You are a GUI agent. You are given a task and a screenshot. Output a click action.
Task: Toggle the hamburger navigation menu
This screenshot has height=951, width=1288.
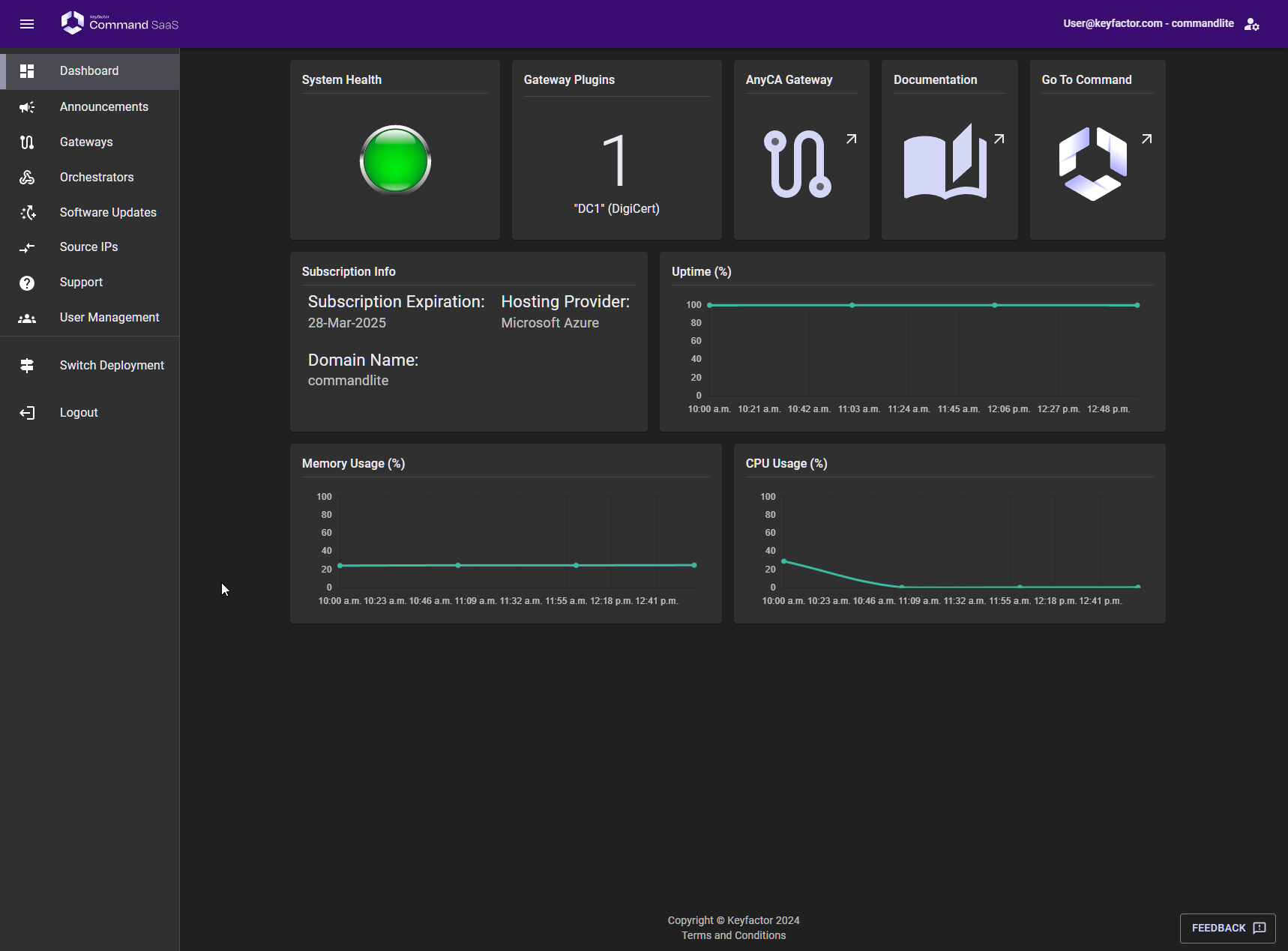click(27, 24)
